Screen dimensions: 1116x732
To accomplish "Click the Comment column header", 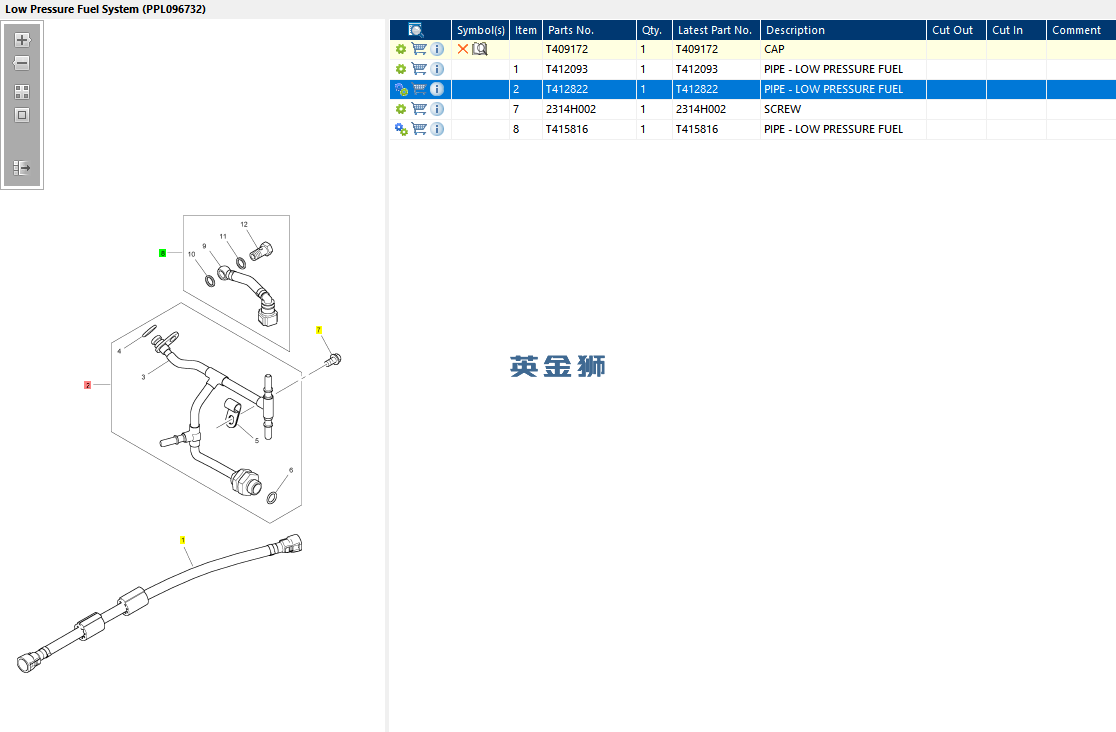I will click(x=1081, y=30).
